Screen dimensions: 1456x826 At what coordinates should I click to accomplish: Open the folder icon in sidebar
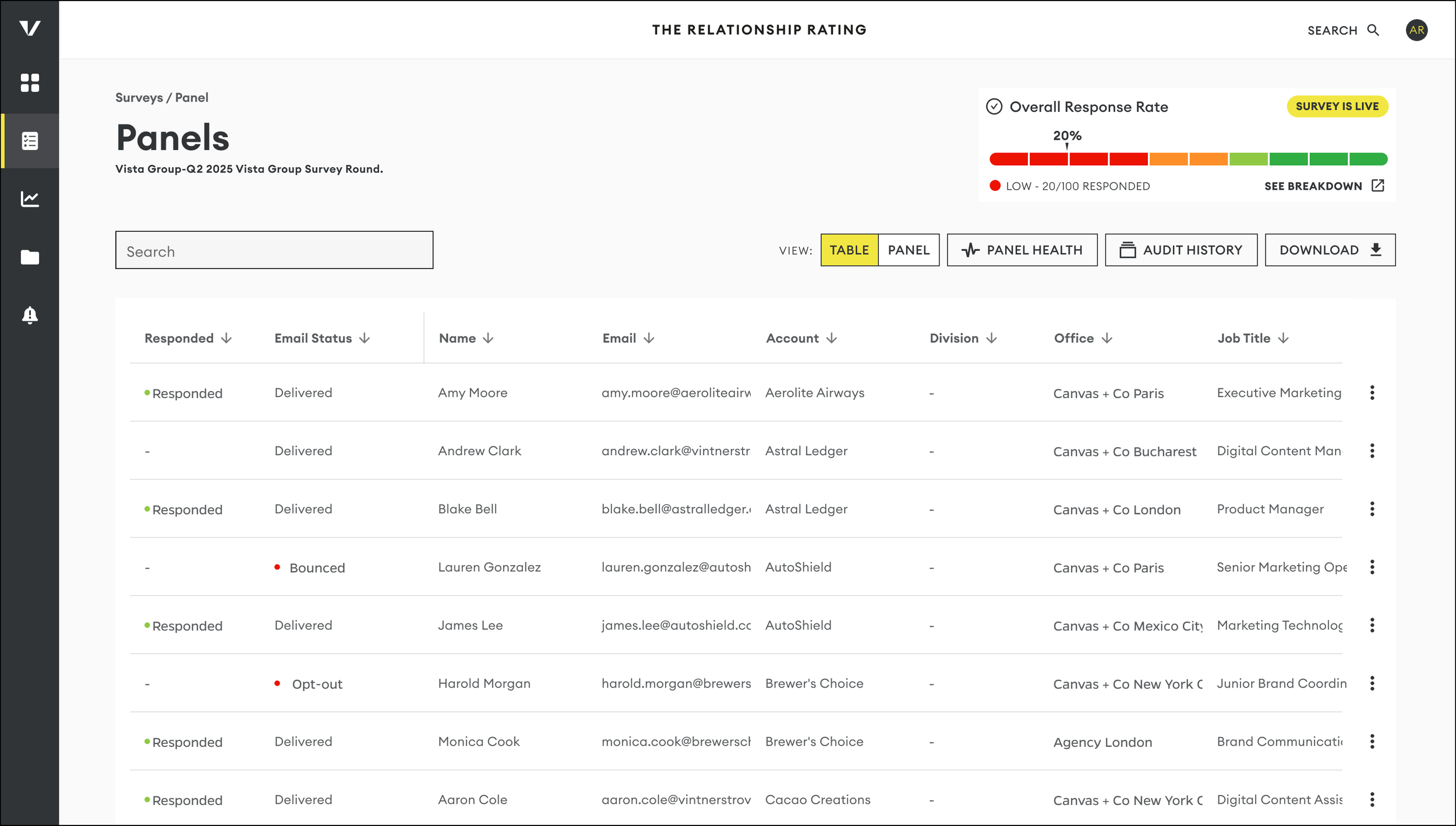pyautogui.click(x=30, y=257)
